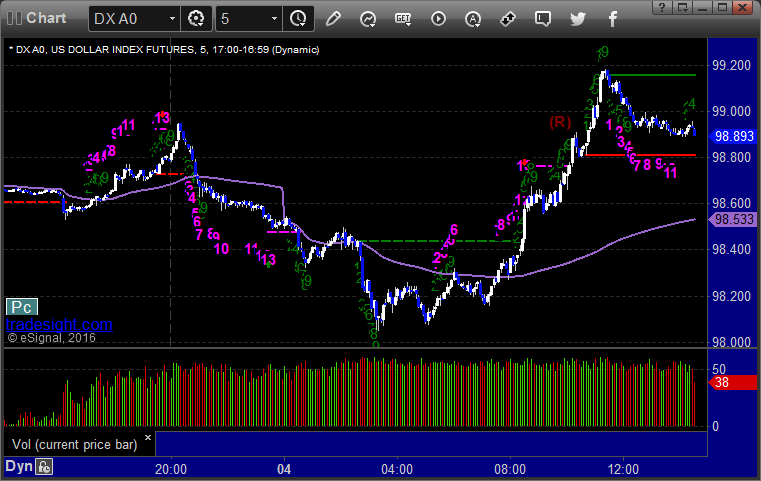Viewport: 761px width, 481px height.
Task: Open the circled A alerts menu
Action: [473, 19]
